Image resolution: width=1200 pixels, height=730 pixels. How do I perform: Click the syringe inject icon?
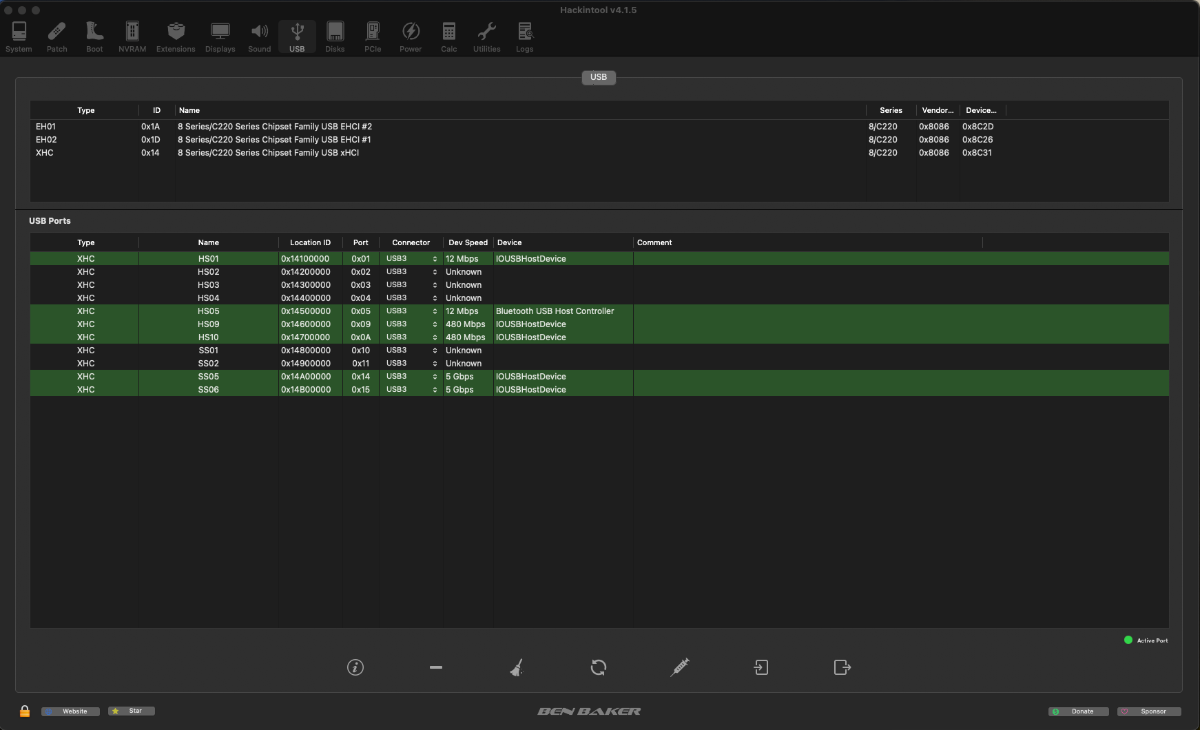[x=680, y=667]
